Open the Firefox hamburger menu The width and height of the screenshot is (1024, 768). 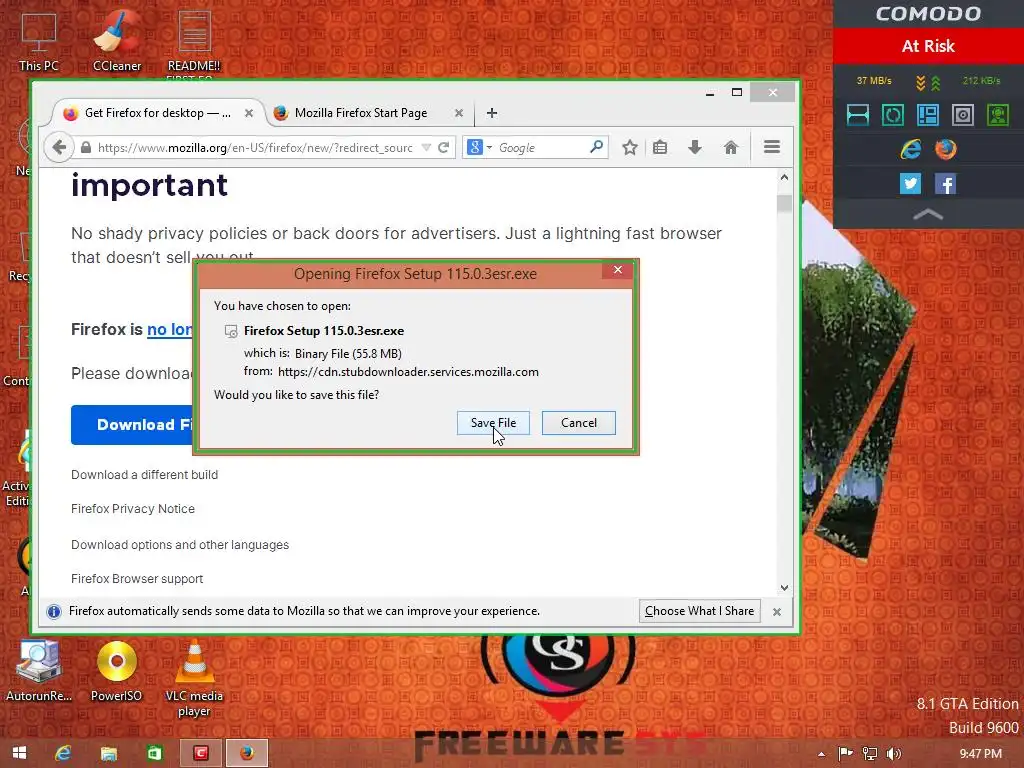(772, 147)
